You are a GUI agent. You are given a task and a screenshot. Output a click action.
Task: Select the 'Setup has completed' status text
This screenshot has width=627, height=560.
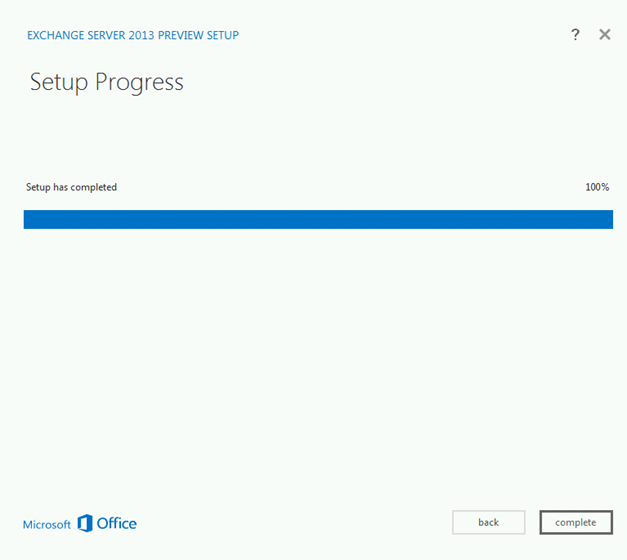coord(71,187)
